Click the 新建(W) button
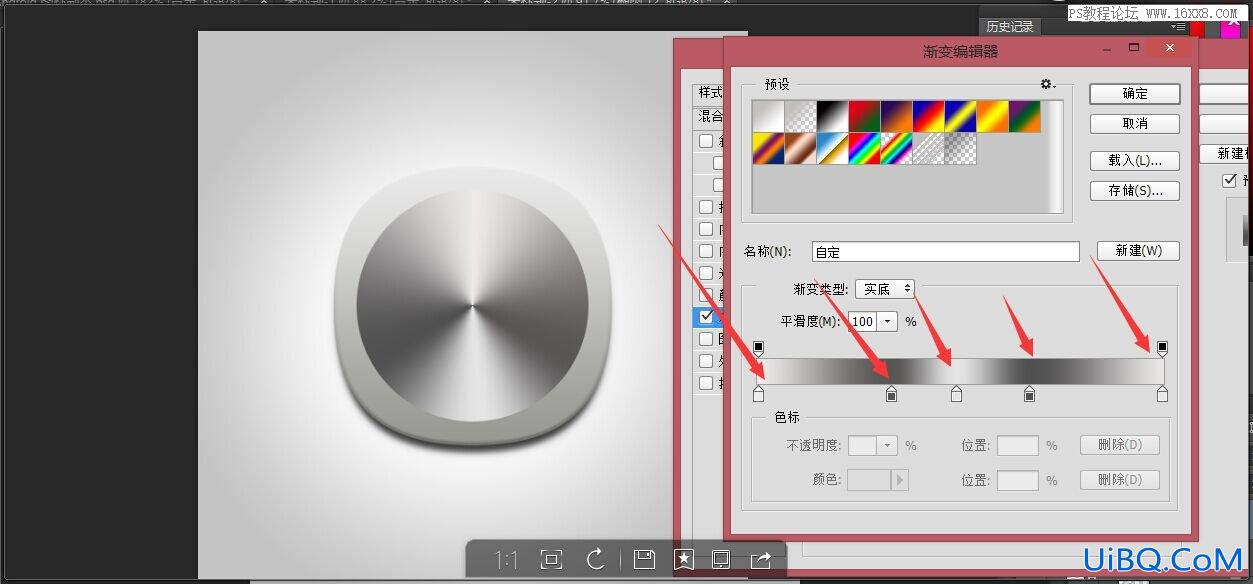 pos(1138,251)
